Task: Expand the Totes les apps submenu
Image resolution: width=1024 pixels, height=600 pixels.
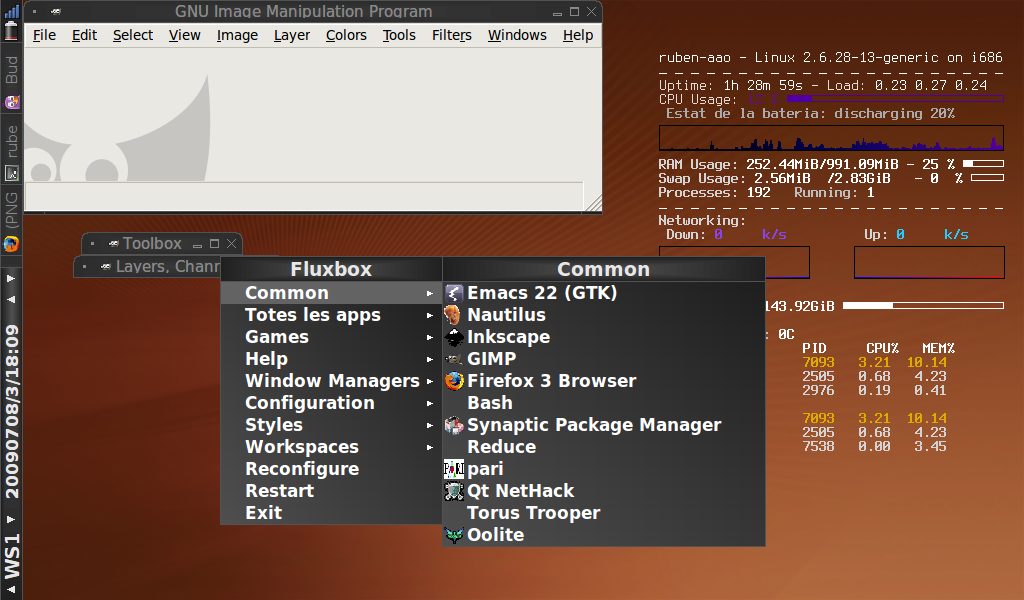Action: coord(332,315)
